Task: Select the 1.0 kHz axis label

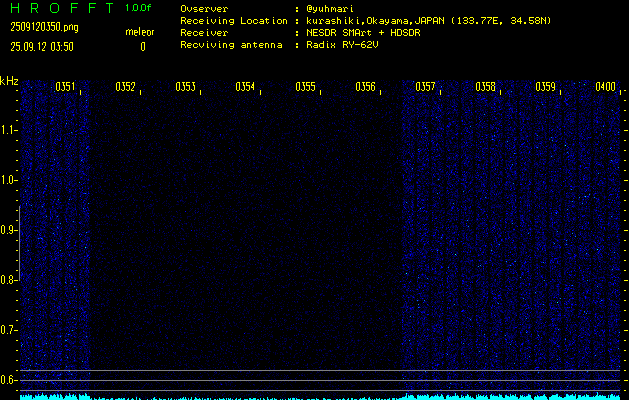Action: tap(8, 180)
